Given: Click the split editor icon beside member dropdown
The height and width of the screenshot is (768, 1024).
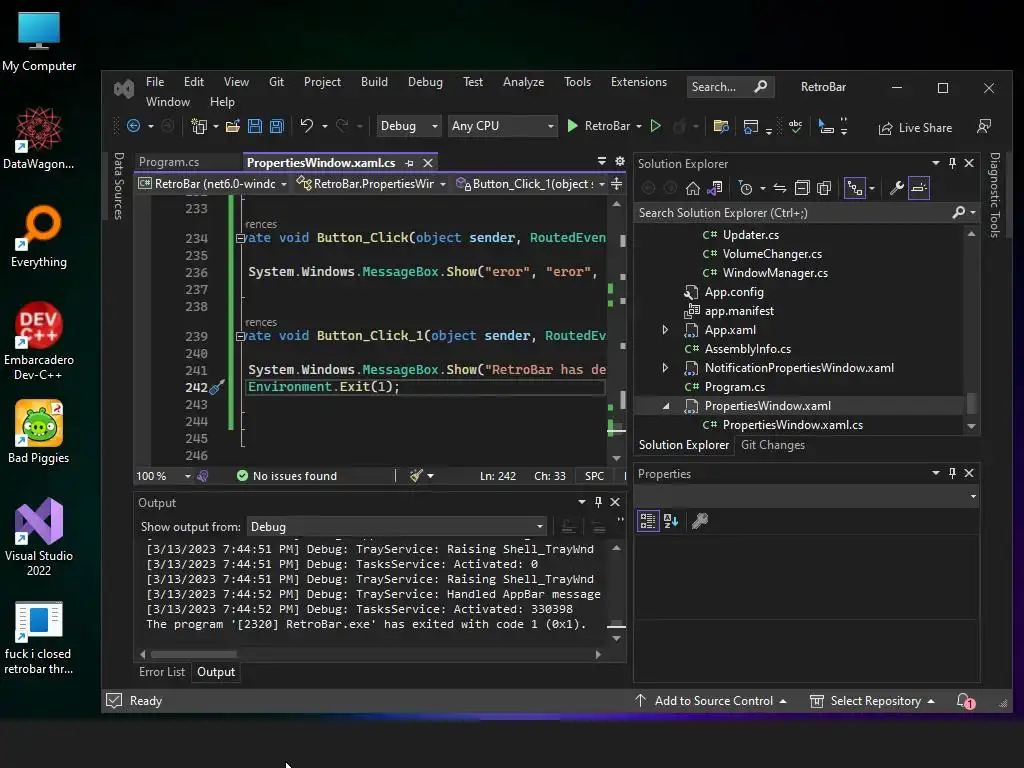Looking at the screenshot, I should (x=616, y=184).
